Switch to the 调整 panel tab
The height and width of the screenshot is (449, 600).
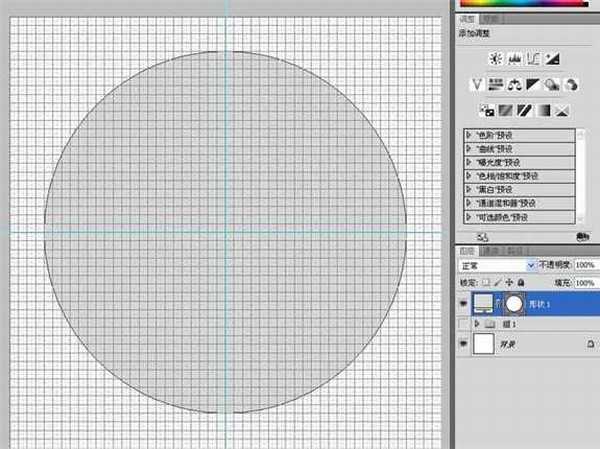tap(468, 18)
